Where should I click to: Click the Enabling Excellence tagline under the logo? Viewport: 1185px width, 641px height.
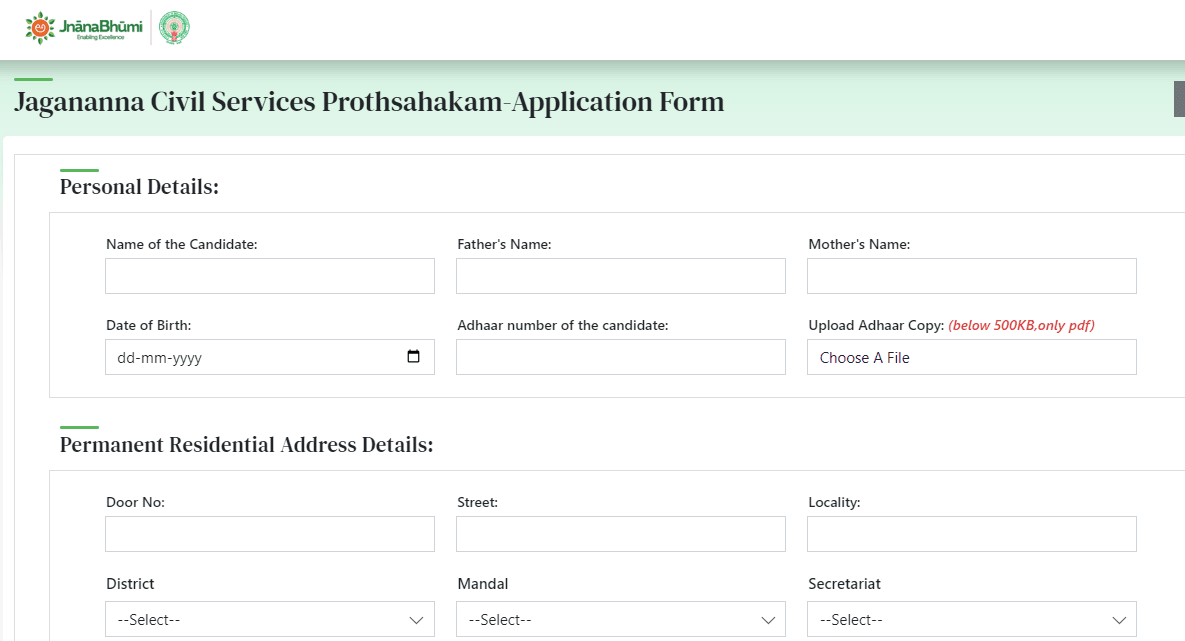pos(100,37)
